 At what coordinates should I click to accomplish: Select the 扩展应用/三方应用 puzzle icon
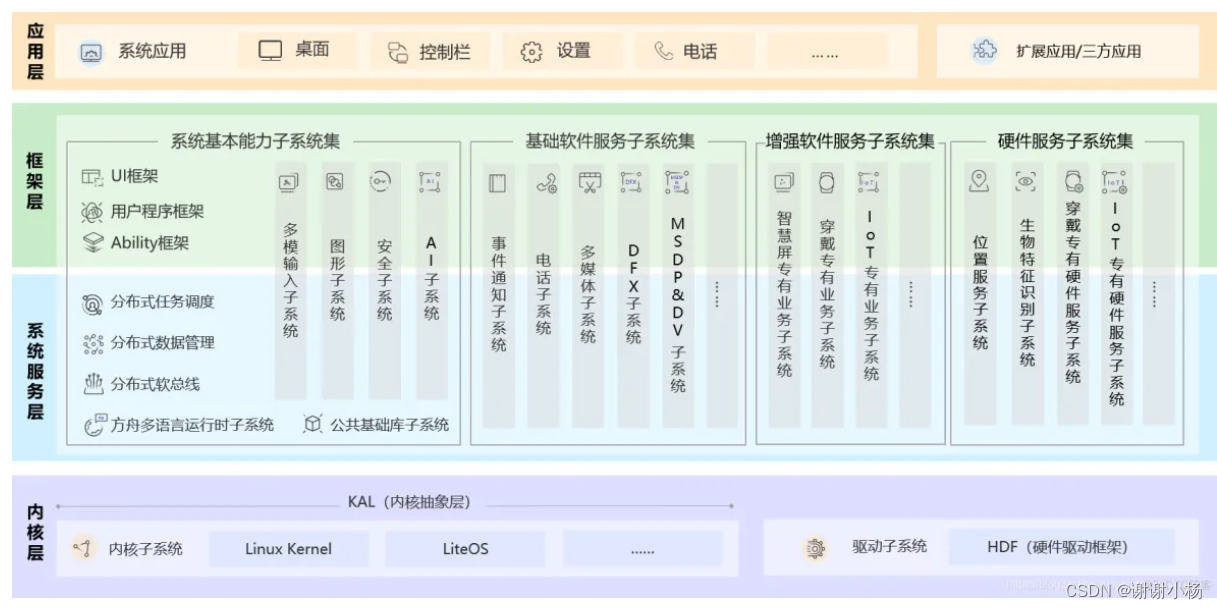pyautogui.click(x=984, y=50)
